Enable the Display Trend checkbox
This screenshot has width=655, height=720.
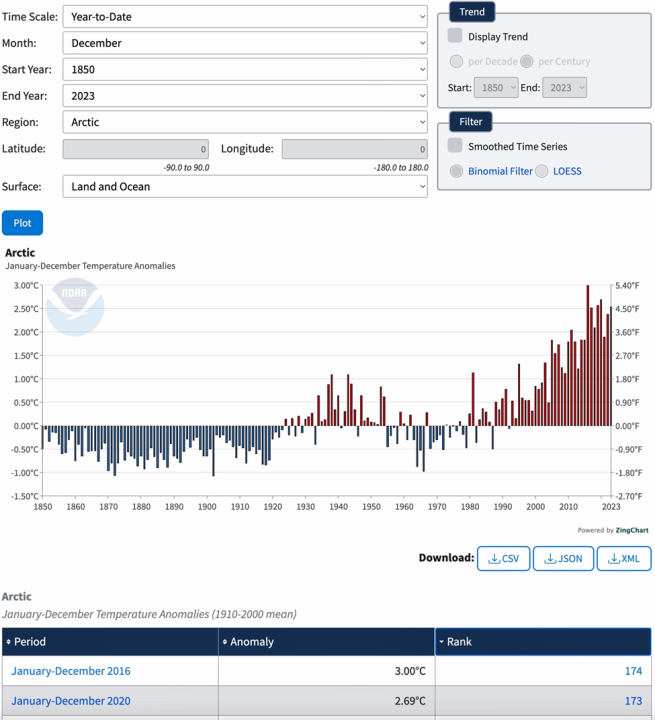[455, 36]
